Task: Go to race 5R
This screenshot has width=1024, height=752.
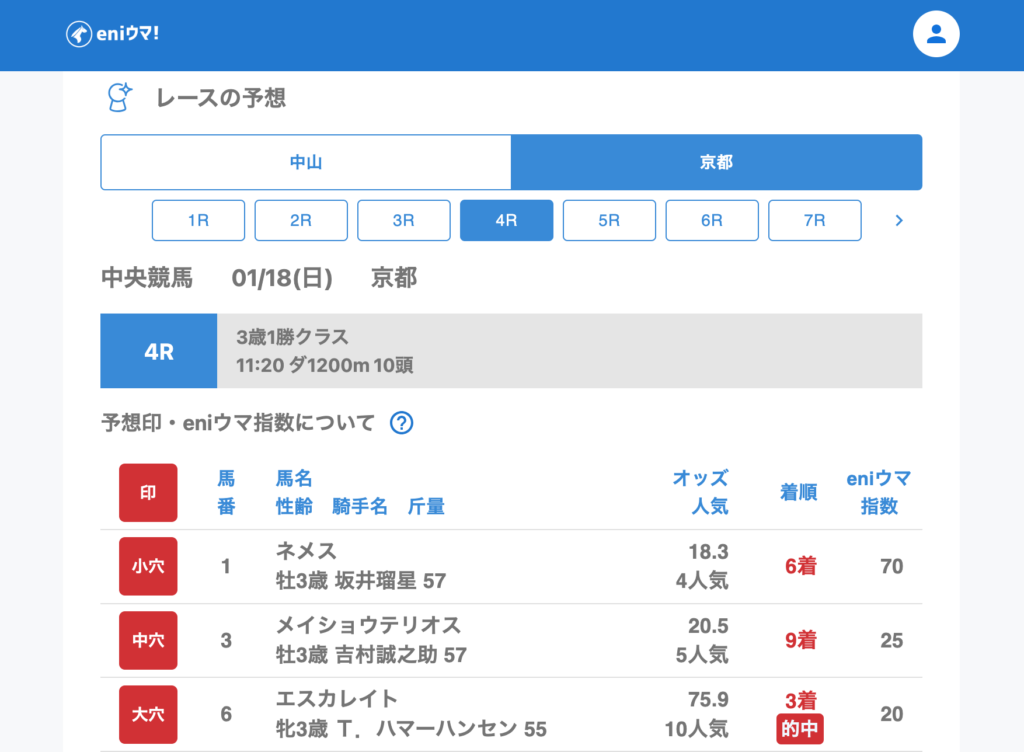Action: [609, 221]
